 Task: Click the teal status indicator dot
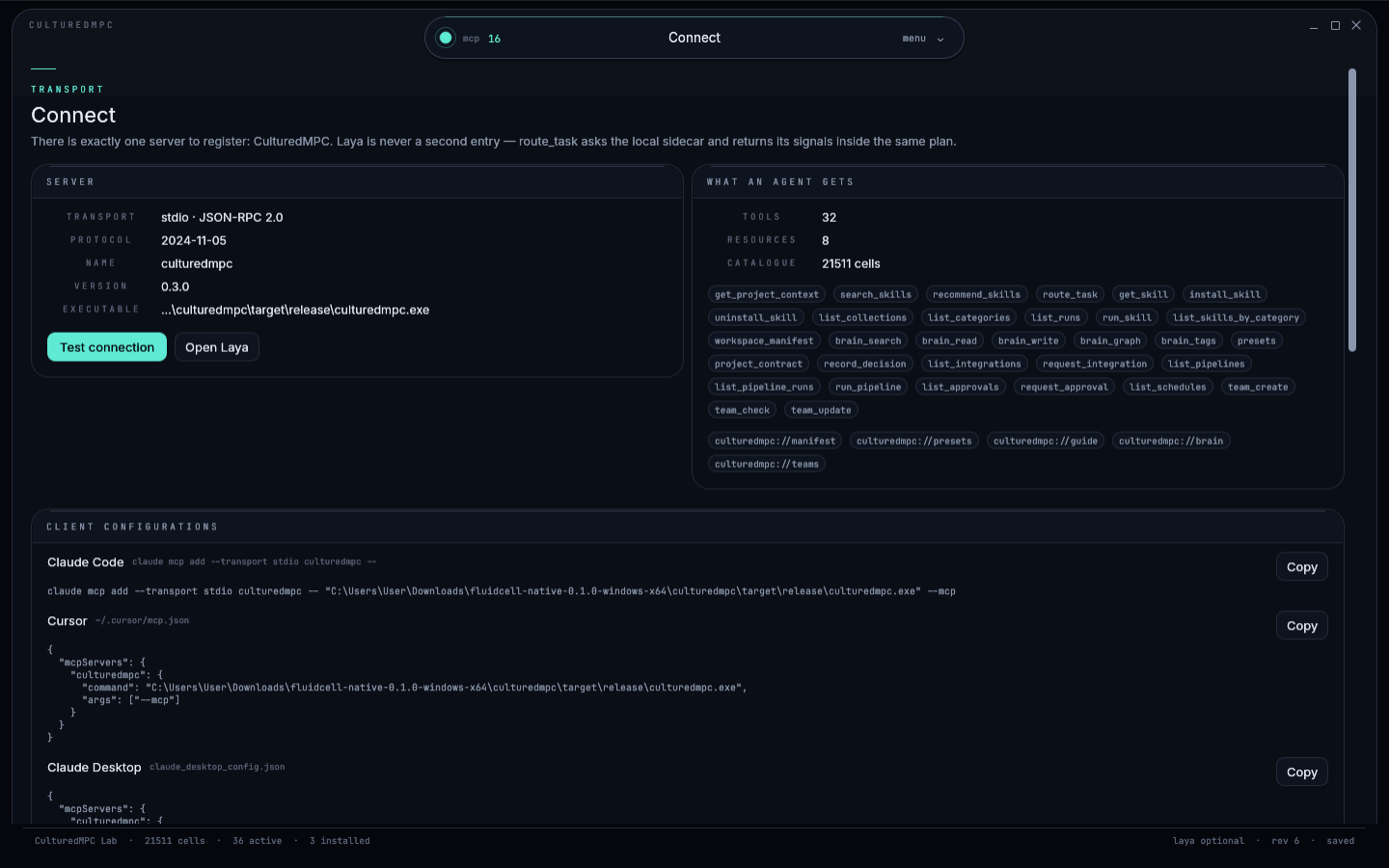(446, 38)
